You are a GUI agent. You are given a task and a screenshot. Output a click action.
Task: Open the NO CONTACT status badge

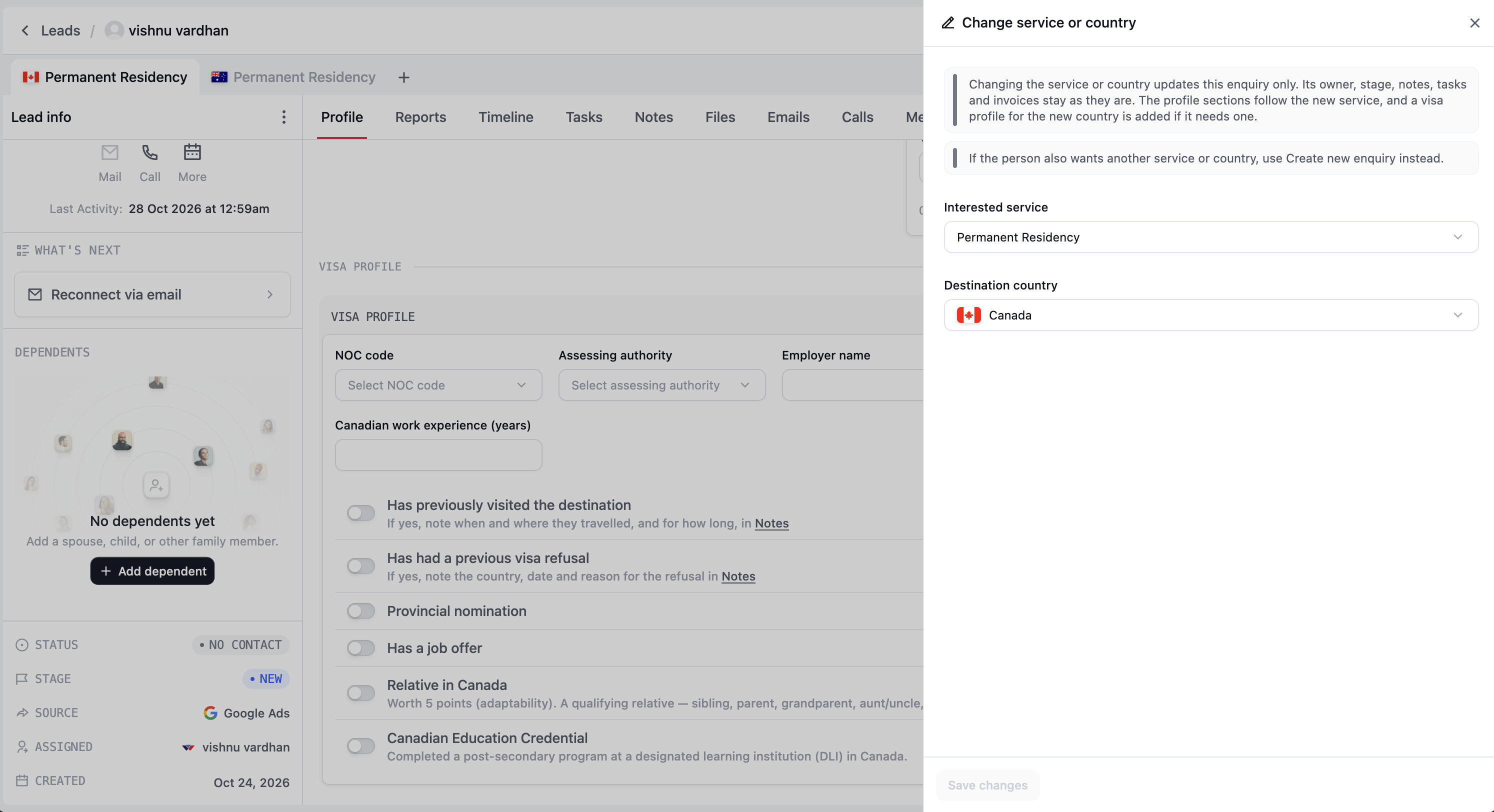click(240, 645)
